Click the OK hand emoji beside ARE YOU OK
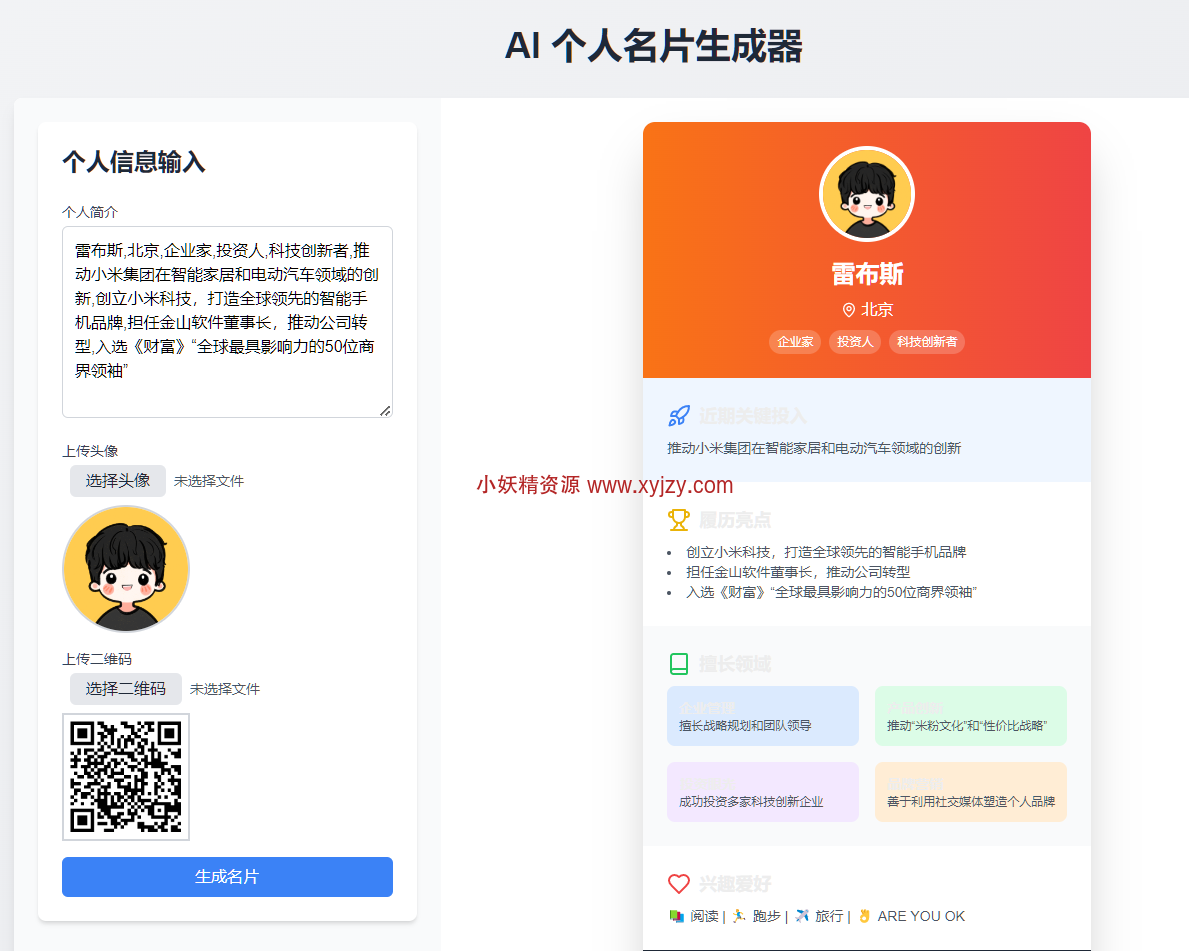1189x951 pixels. point(864,916)
